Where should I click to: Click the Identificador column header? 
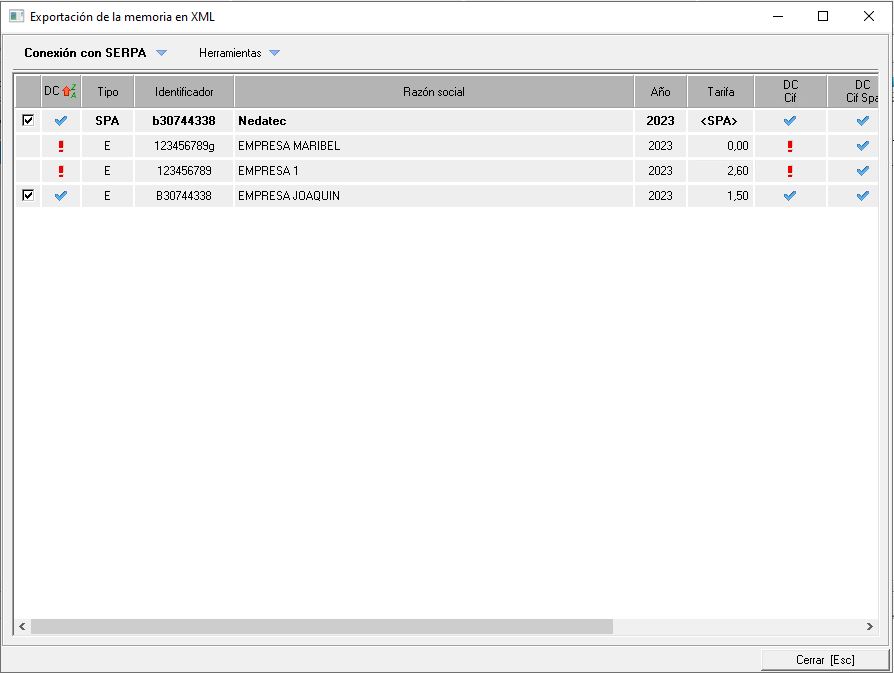184,92
